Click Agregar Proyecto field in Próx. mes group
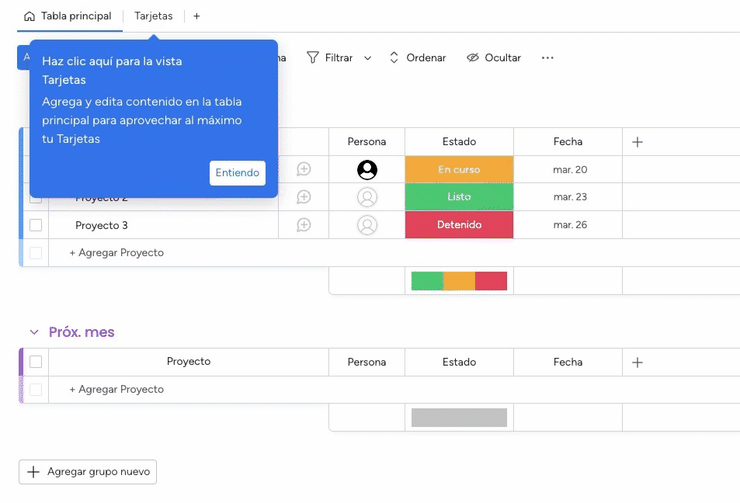The image size is (740, 503). point(116,389)
